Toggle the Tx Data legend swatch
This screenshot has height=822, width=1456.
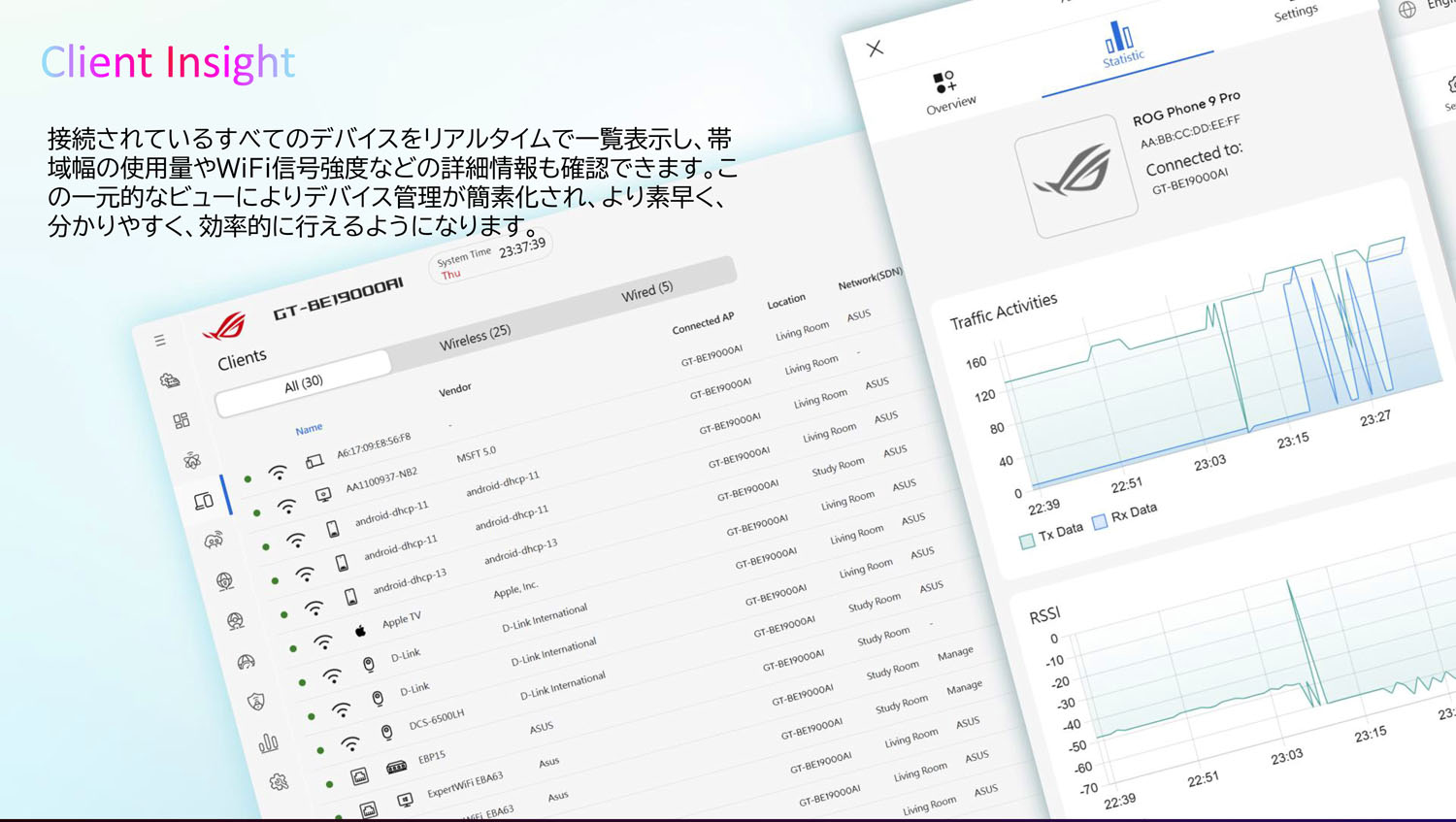[1027, 541]
